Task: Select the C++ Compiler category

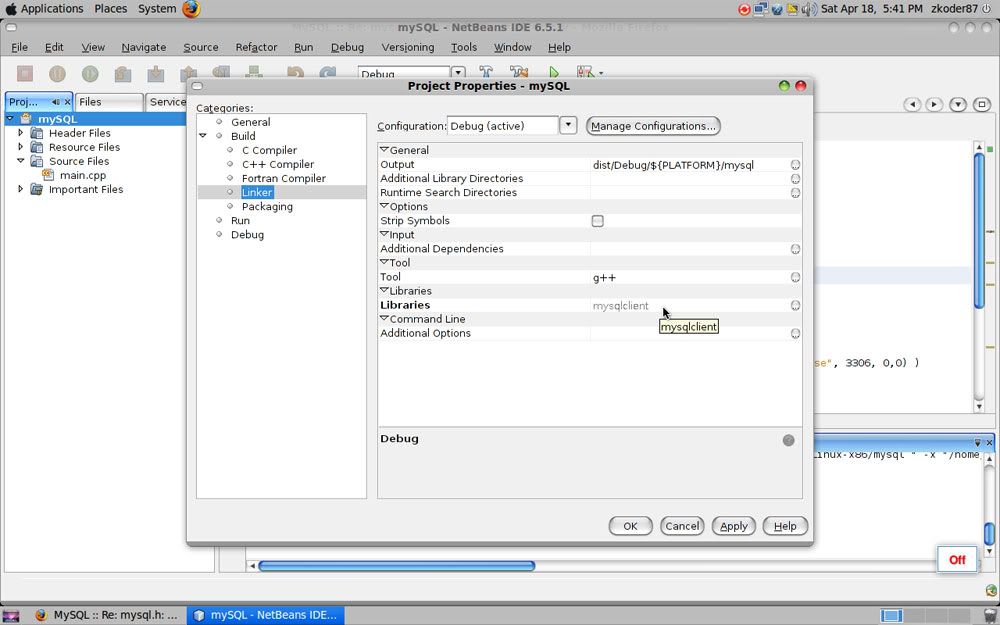Action: pyautogui.click(x=277, y=165)
